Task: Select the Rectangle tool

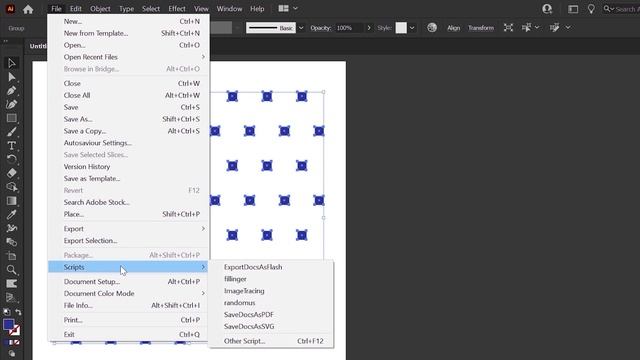Action: point(11,118)
